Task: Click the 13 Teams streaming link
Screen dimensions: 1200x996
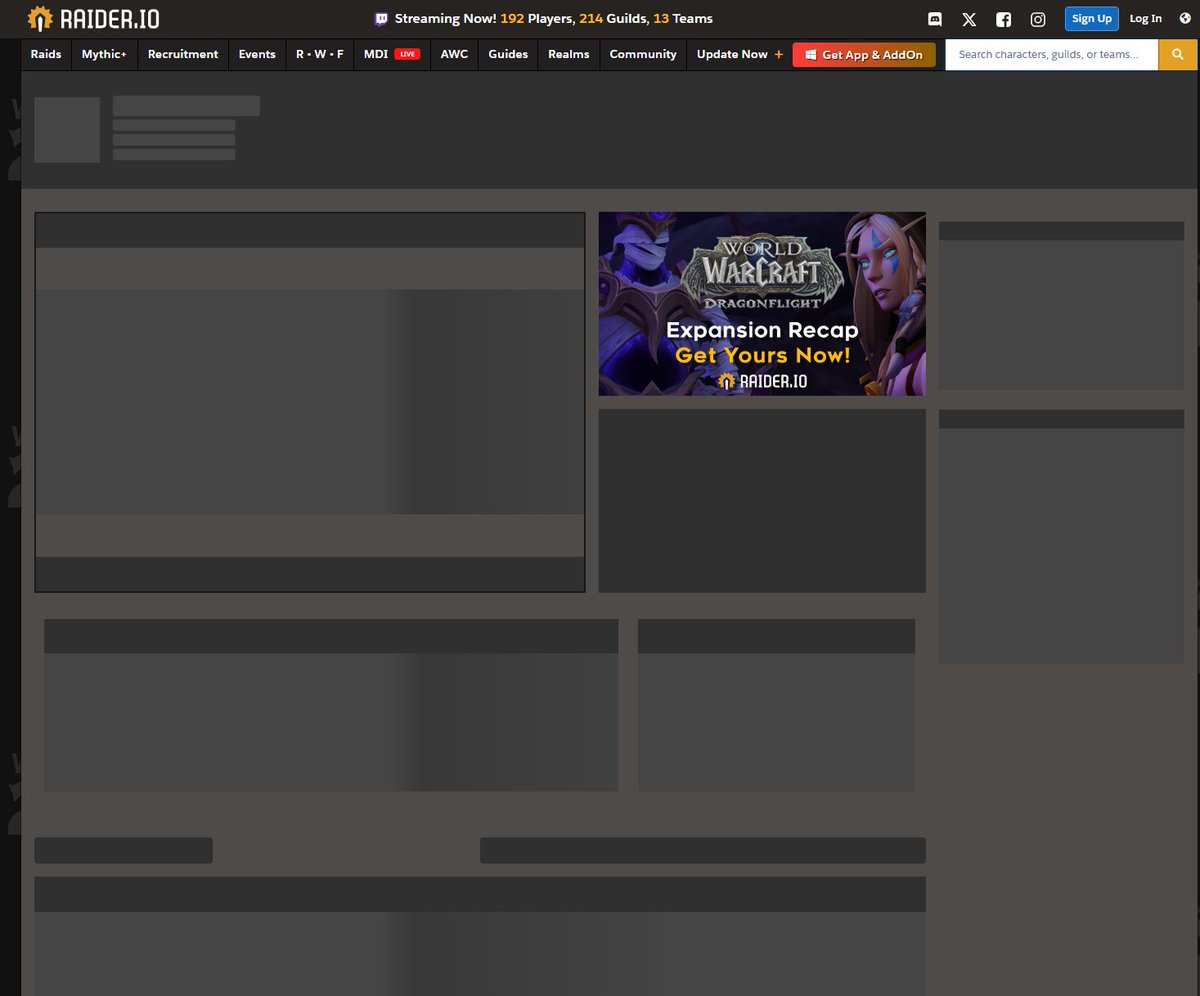Action: [683, 18]
